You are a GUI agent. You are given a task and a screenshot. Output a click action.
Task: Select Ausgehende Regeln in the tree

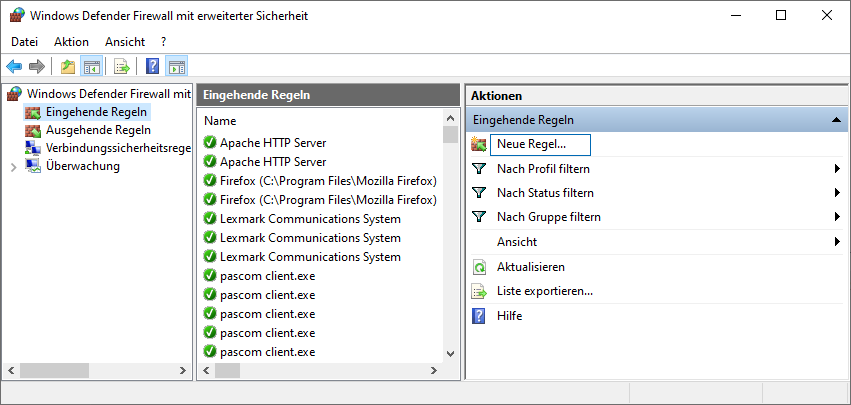tap(98, 130)
